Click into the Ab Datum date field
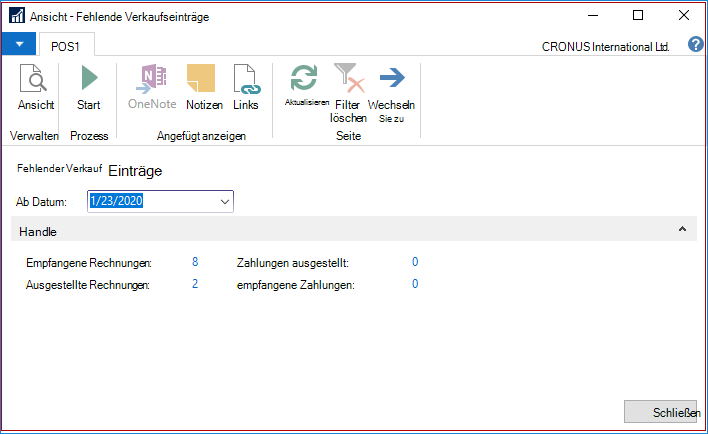 point(153,201)
